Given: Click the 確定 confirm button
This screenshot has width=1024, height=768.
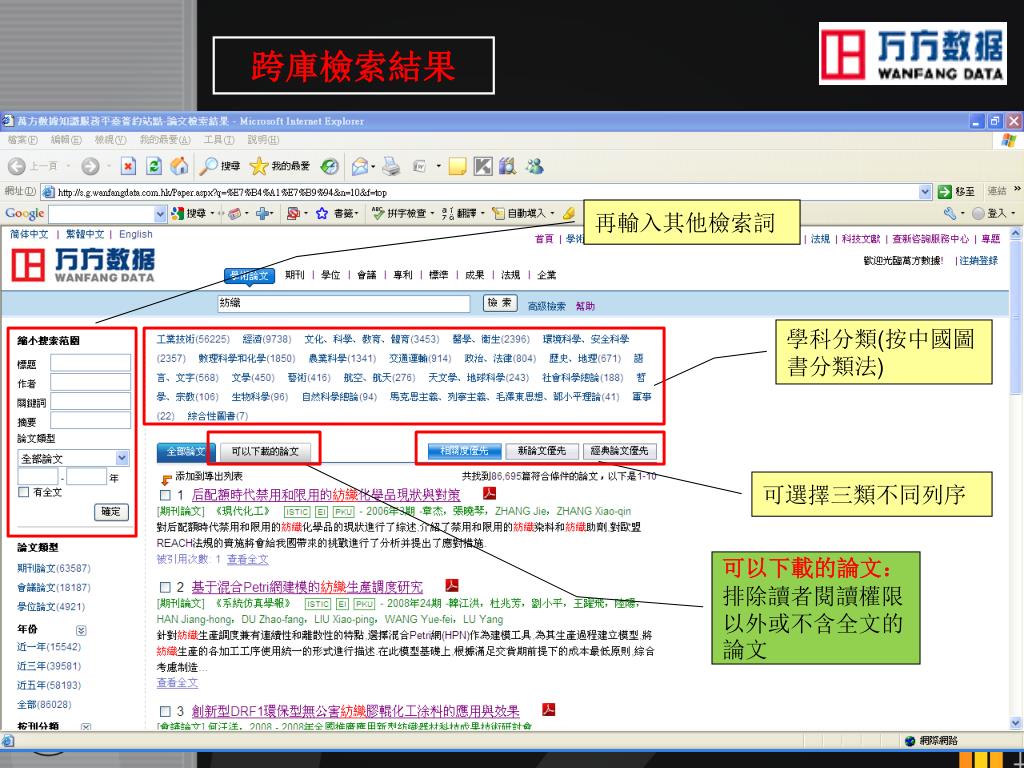Looking at the screenshot, I should tap(111, 512).
